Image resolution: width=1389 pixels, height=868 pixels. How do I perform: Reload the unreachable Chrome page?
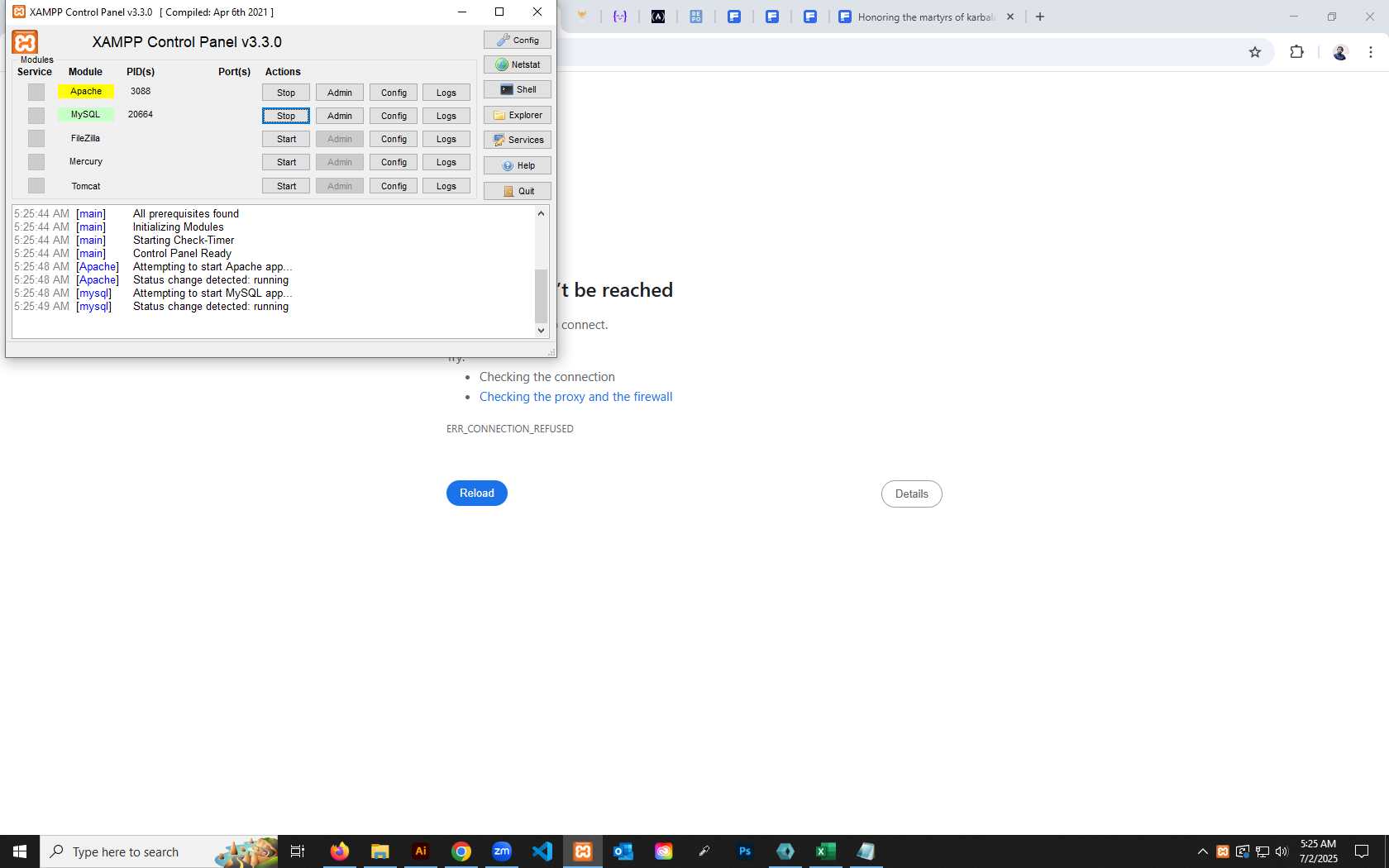click(x=477, y=493)
